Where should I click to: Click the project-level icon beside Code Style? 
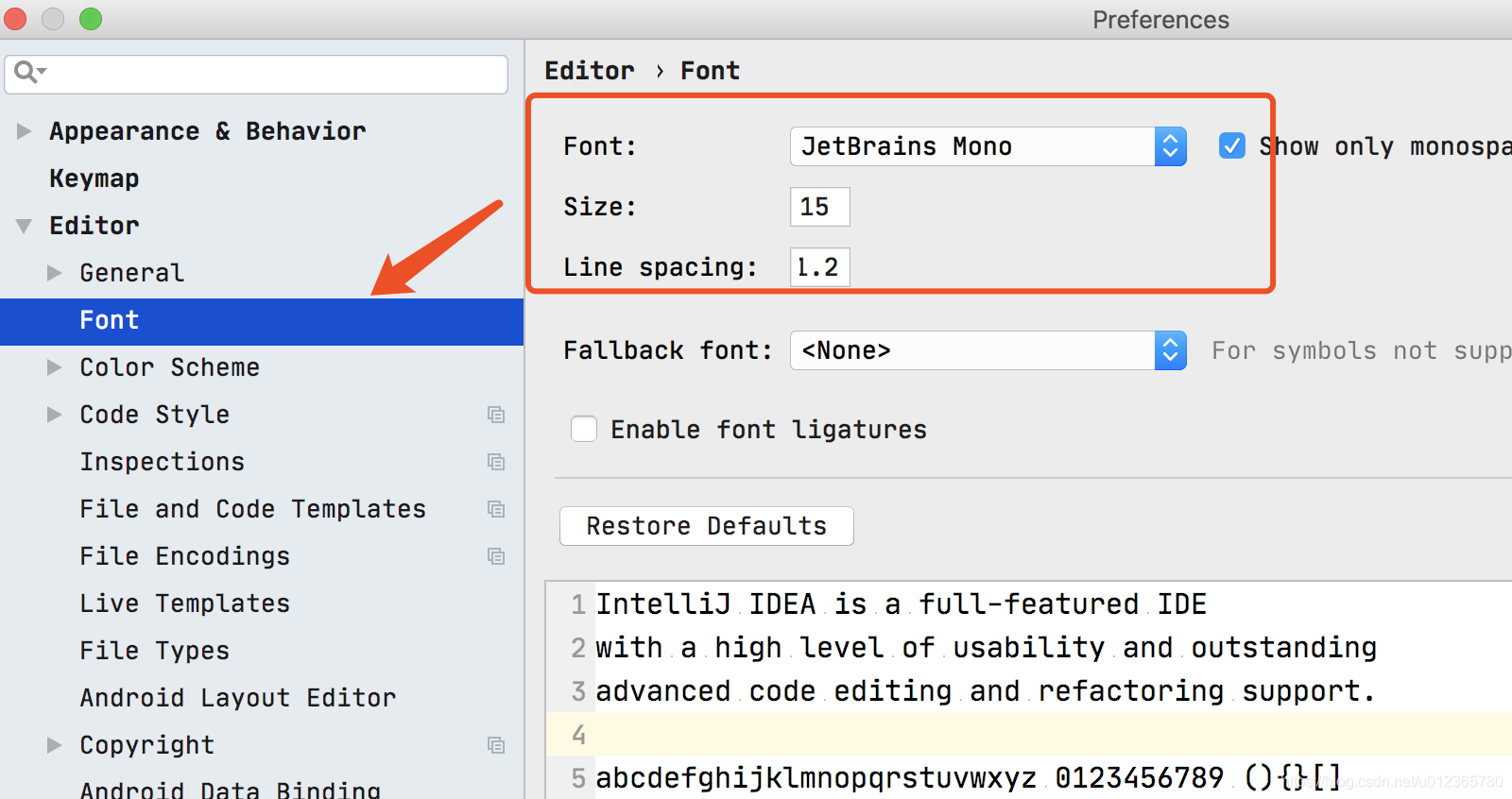pos(495,415)
